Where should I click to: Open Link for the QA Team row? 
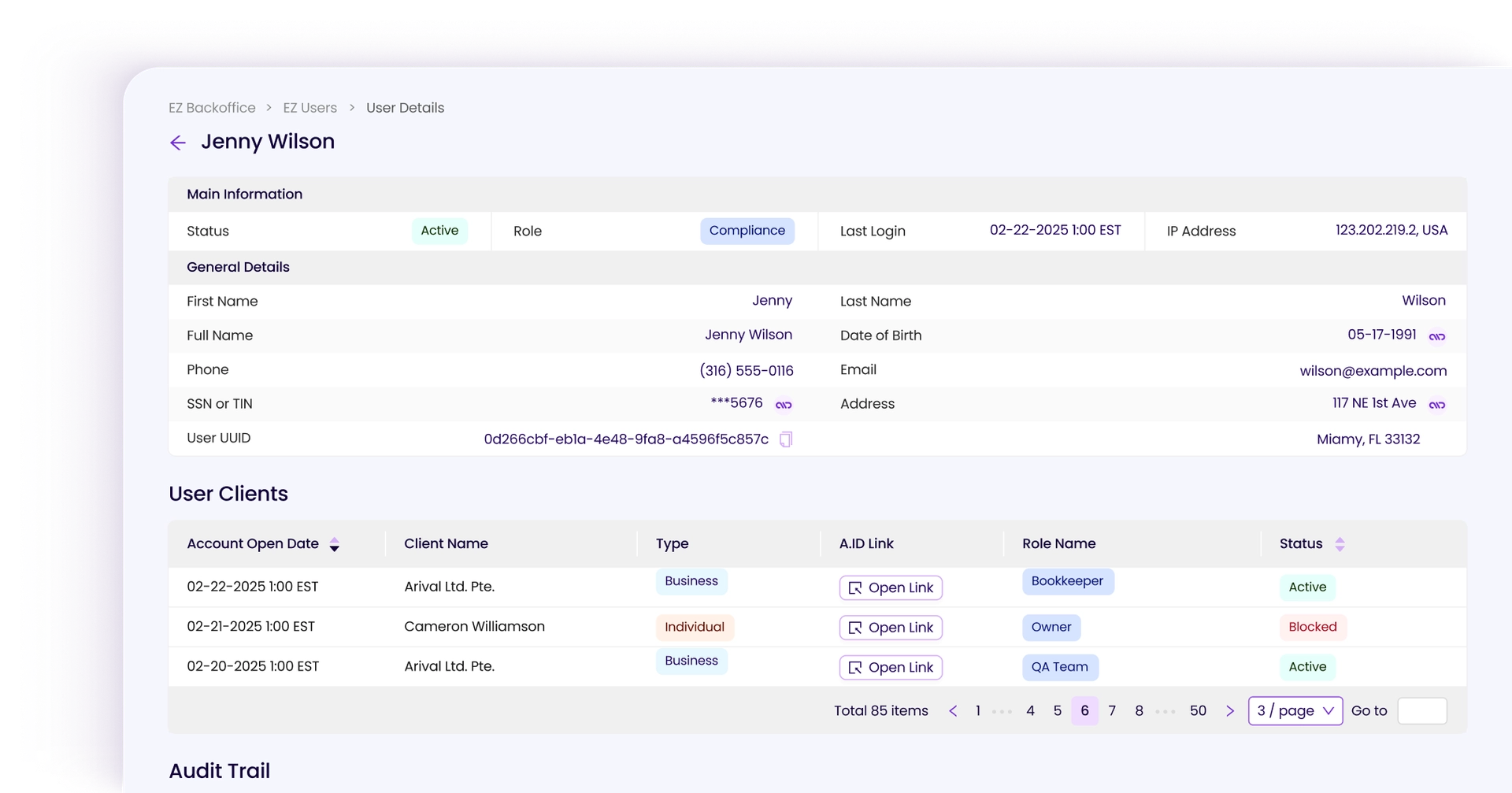[x=891, y=668]
